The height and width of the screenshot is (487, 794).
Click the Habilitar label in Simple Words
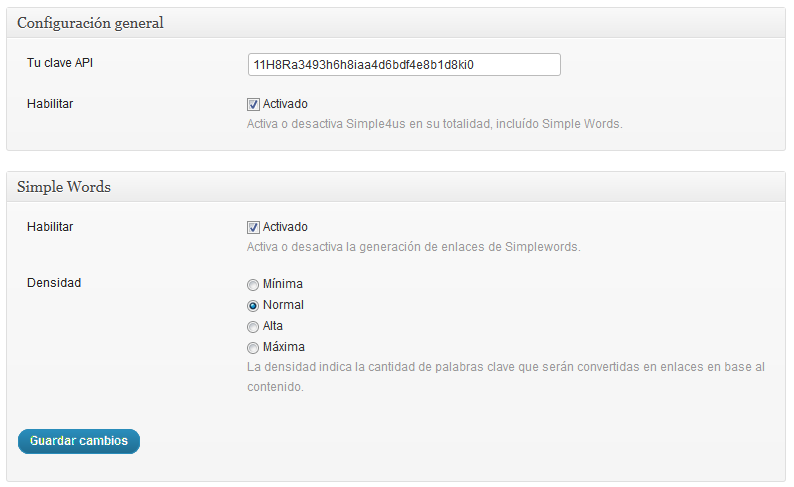pos(50,227)
